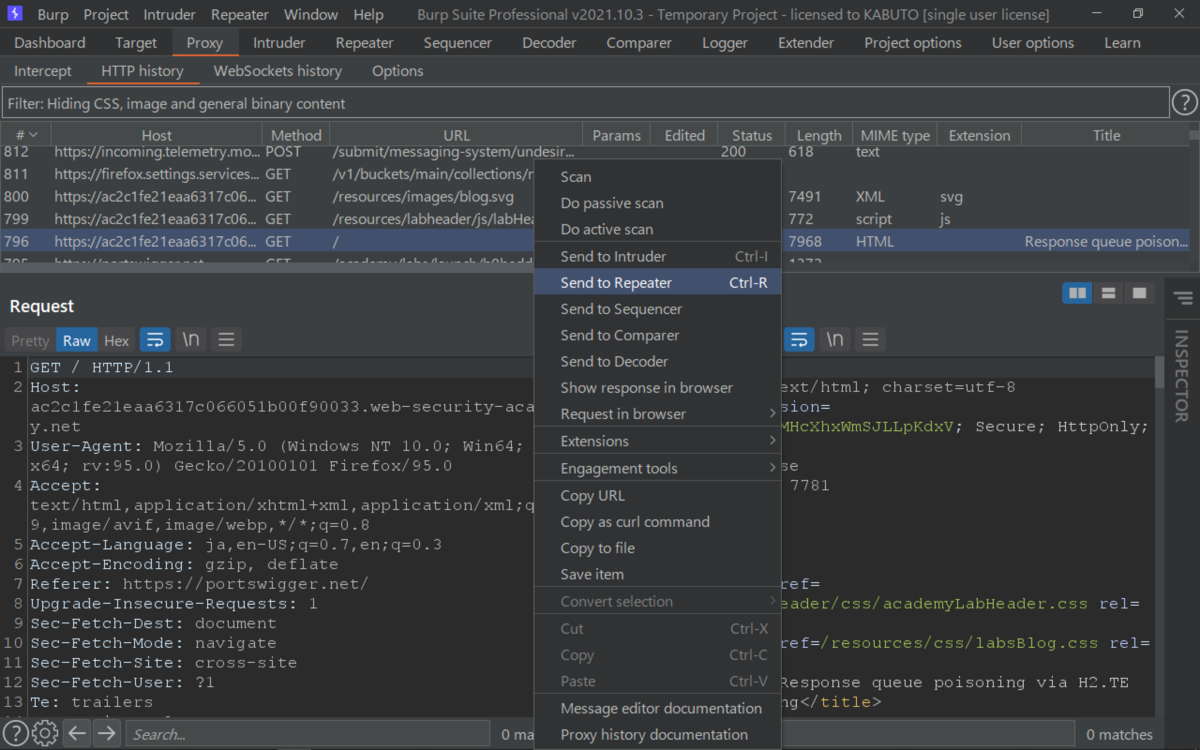Switch to single combined pane layout

pos(1138,293)
